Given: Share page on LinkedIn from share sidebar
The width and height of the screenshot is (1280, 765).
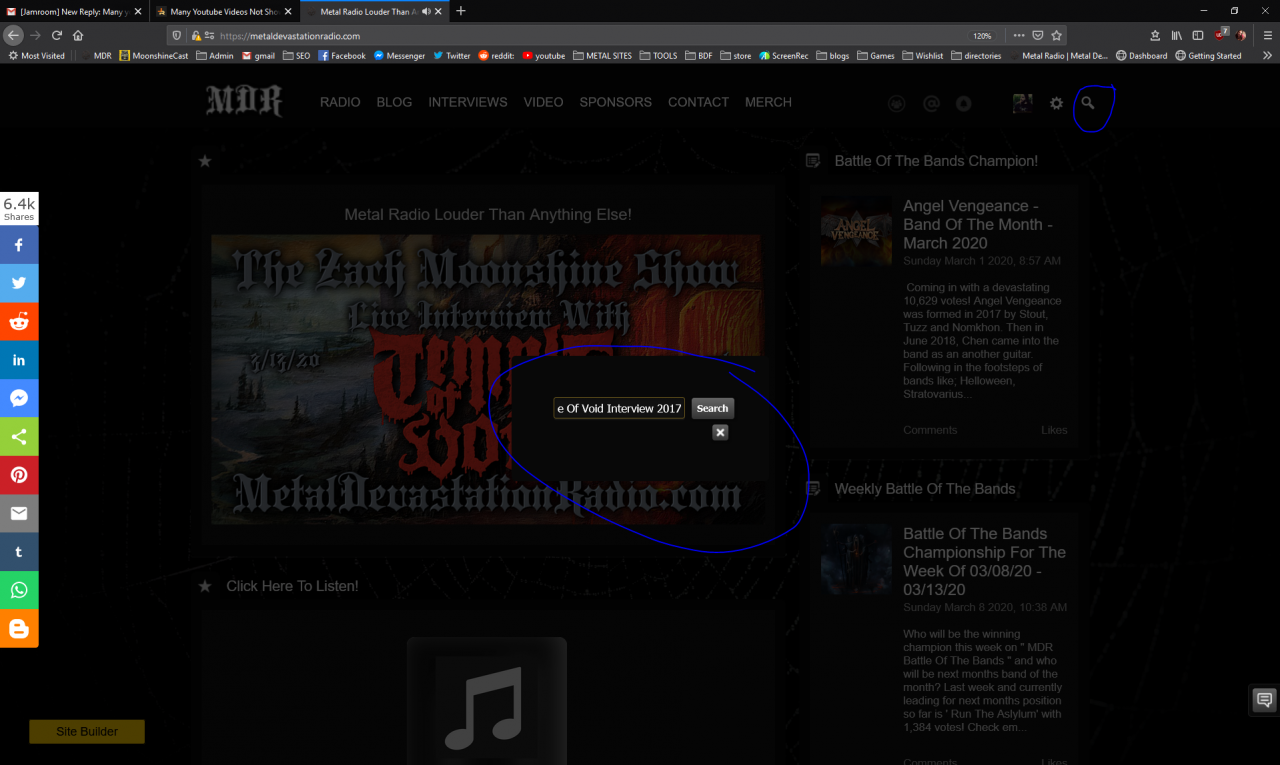Looking at the screenshot, I should [x=19, y=360].
